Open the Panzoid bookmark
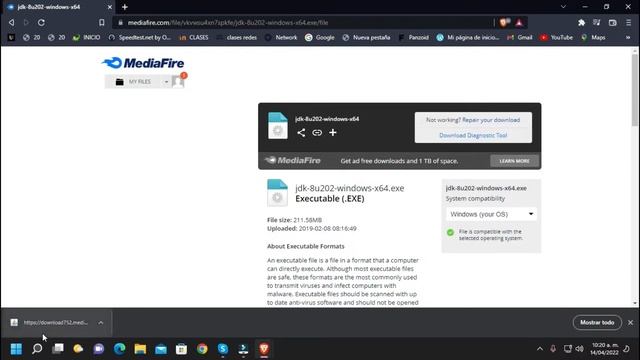Viewport: 640px width, 360px height. (x=413, y=37)
